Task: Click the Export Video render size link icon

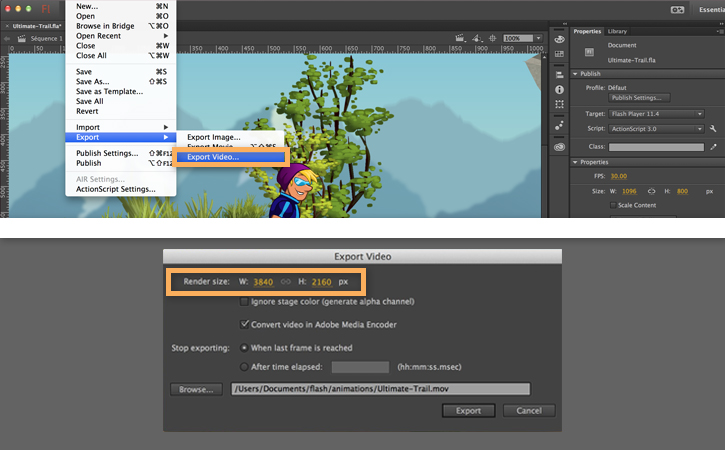Action: [x=286, y=282]
